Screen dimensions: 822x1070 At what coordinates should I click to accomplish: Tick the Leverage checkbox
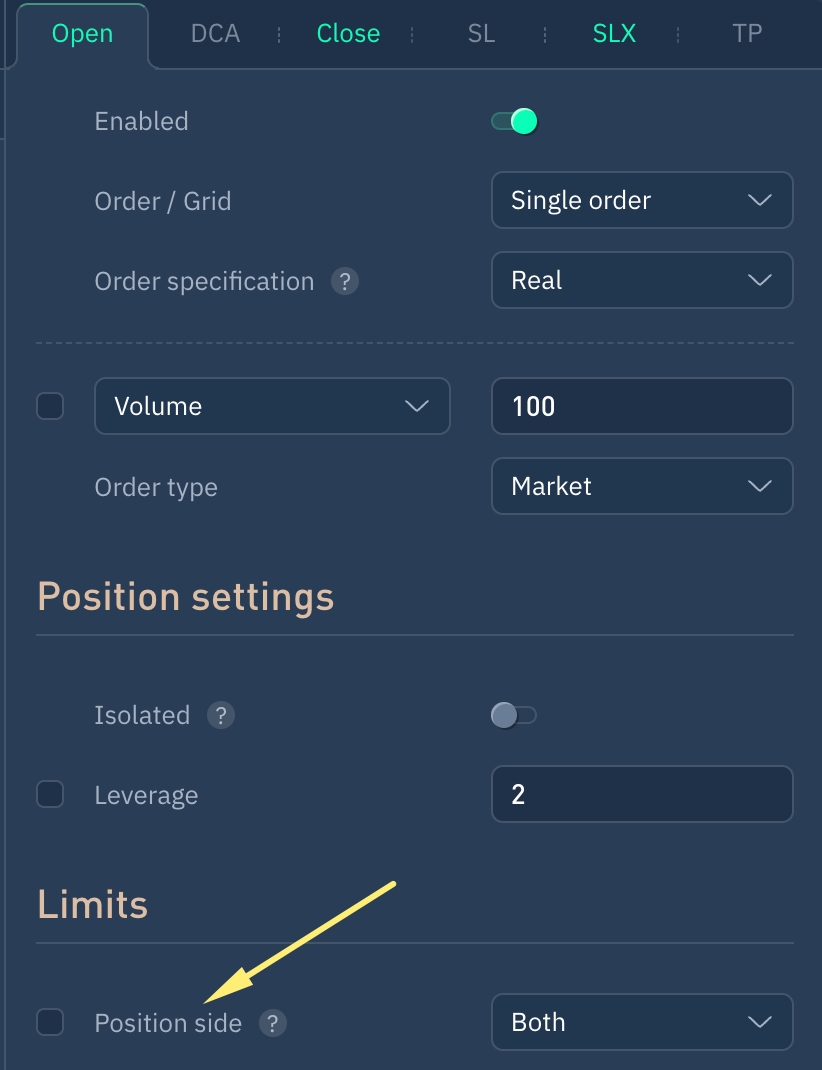pos(50,795)
